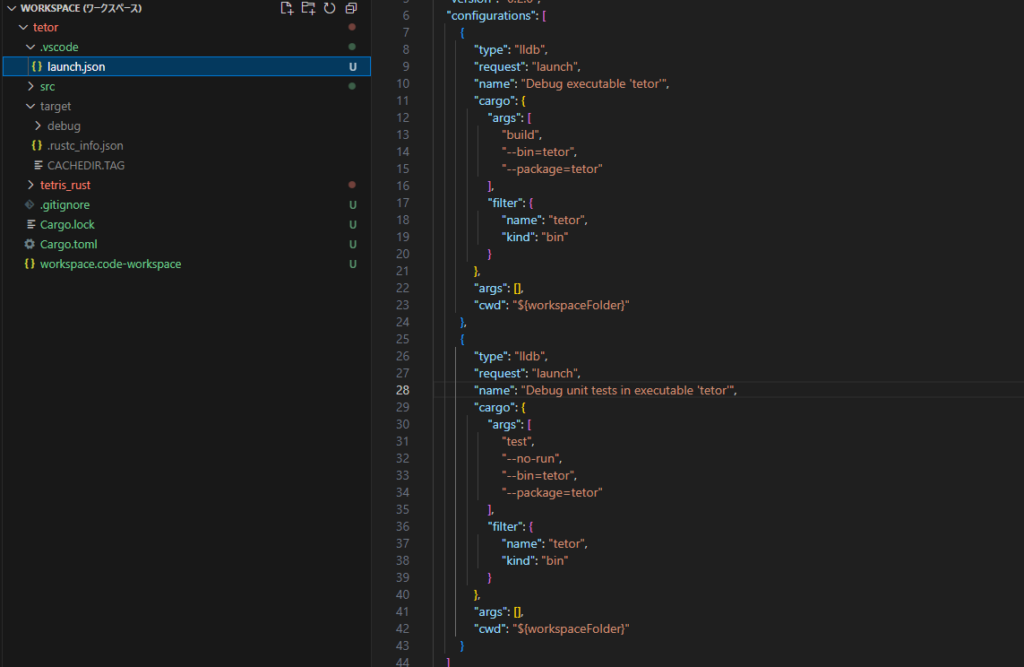
Task: Collapse the target folder
Action: point(31,106)
